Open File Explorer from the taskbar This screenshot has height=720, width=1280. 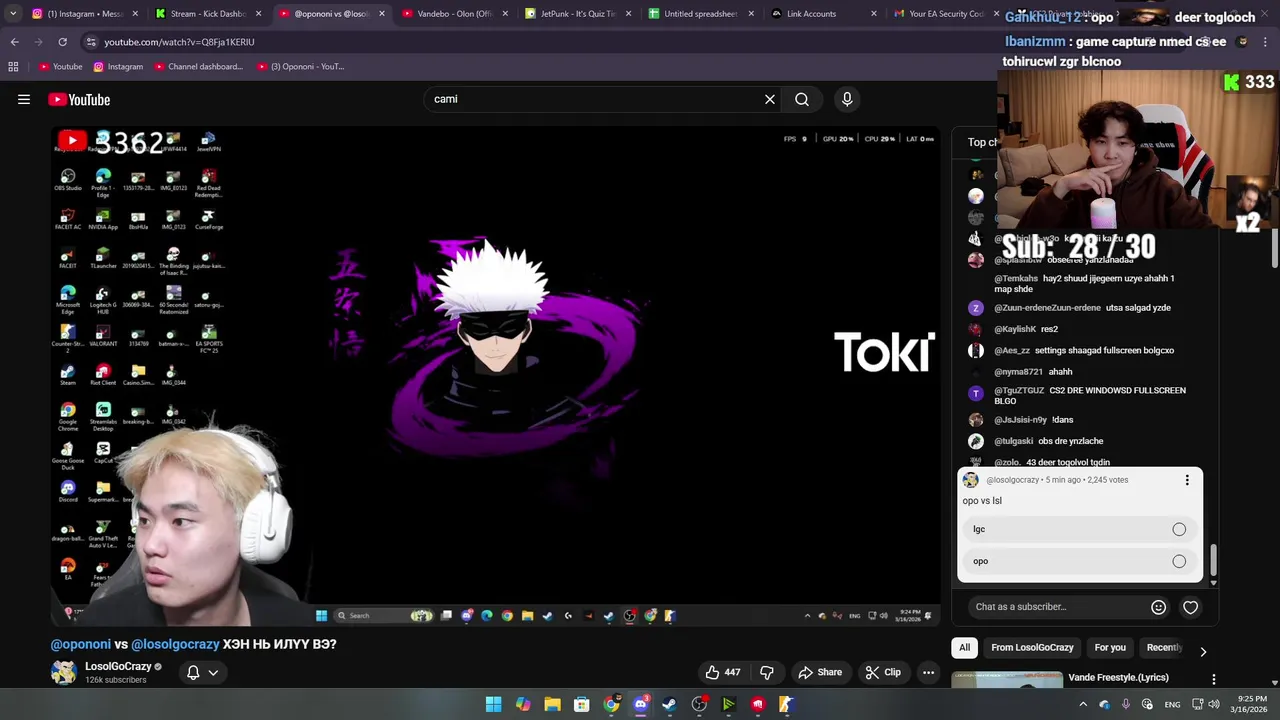552,704
